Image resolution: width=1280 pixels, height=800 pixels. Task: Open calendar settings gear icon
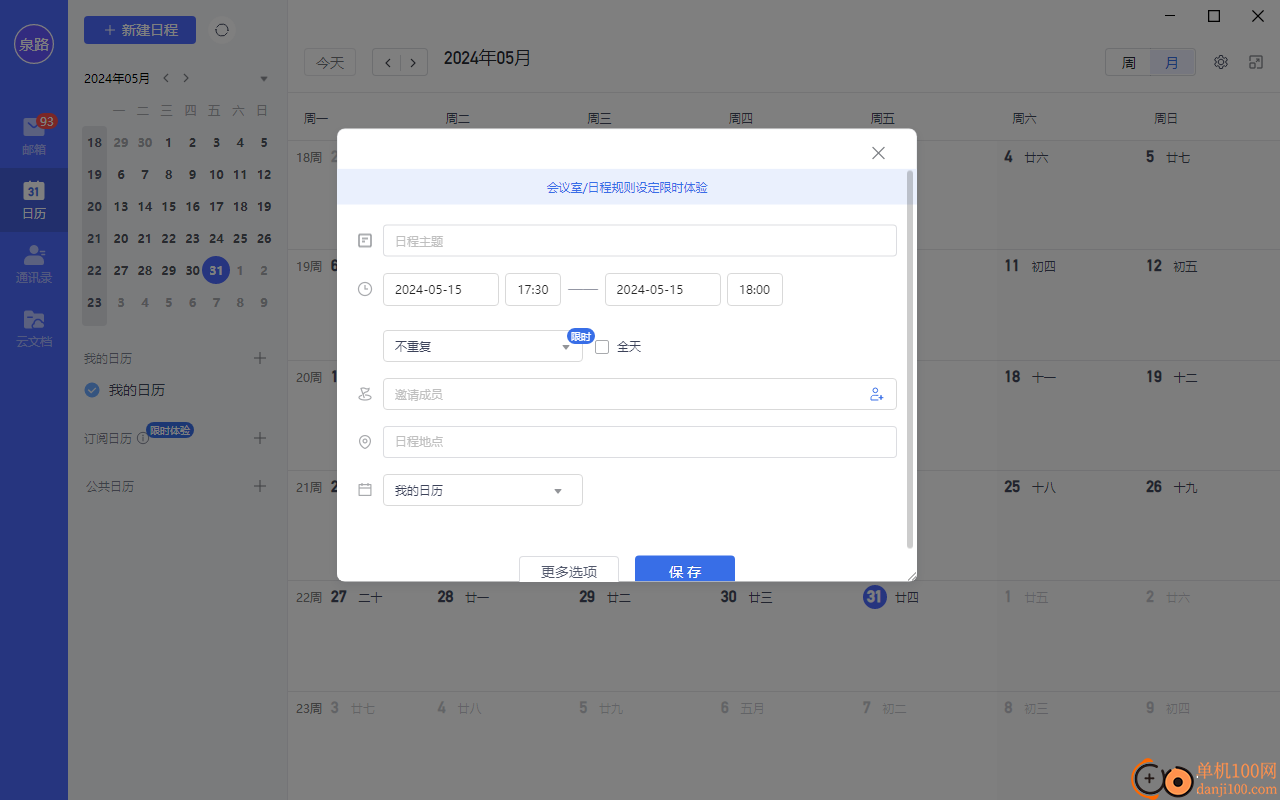tap(1221, 62)
